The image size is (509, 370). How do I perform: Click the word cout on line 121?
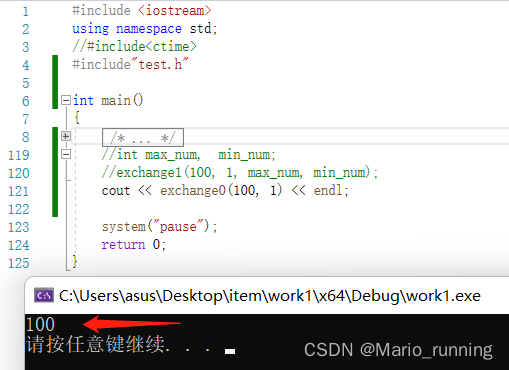click(116, 191)
